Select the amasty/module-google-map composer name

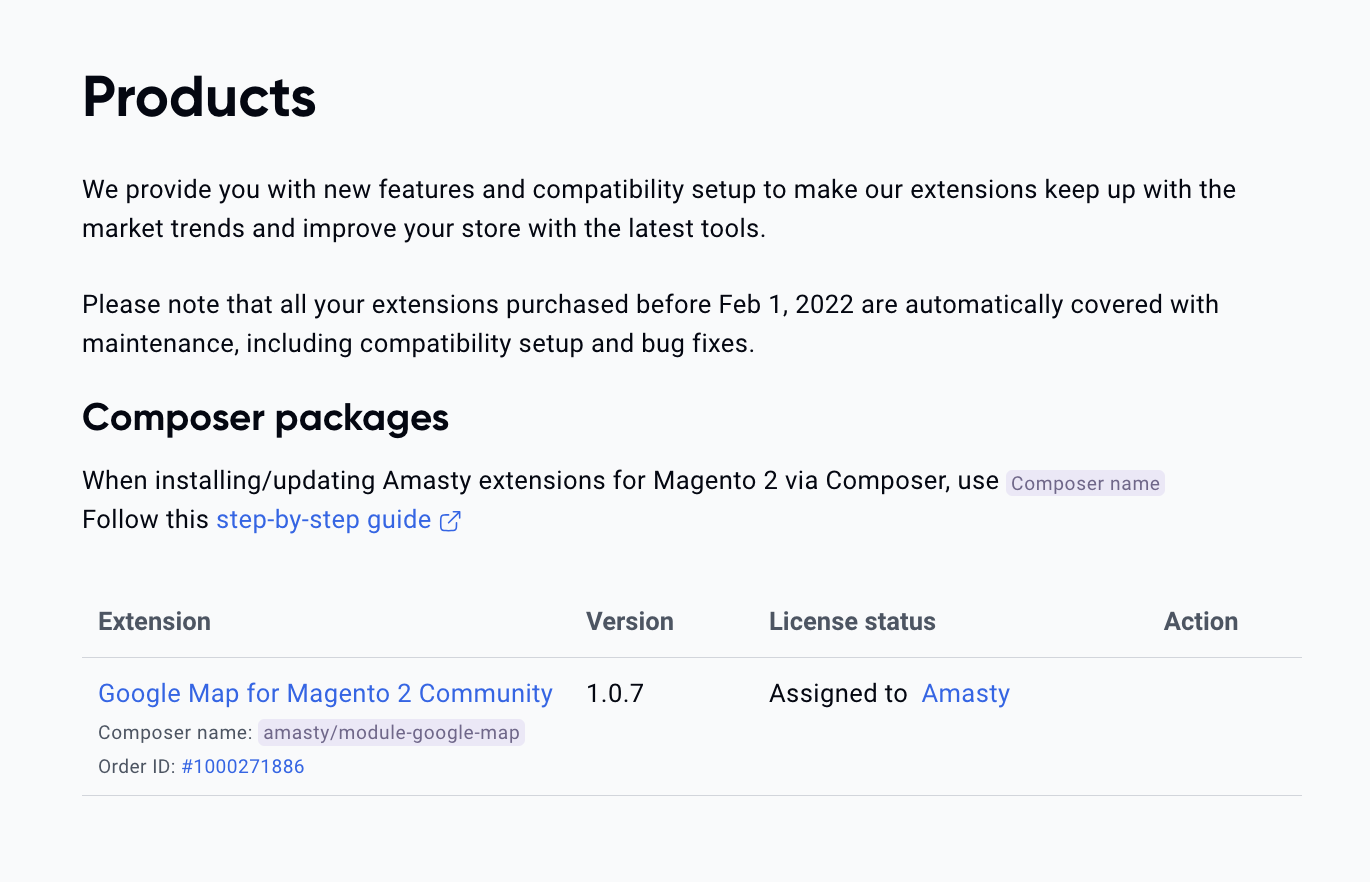[x=392, y=733]
